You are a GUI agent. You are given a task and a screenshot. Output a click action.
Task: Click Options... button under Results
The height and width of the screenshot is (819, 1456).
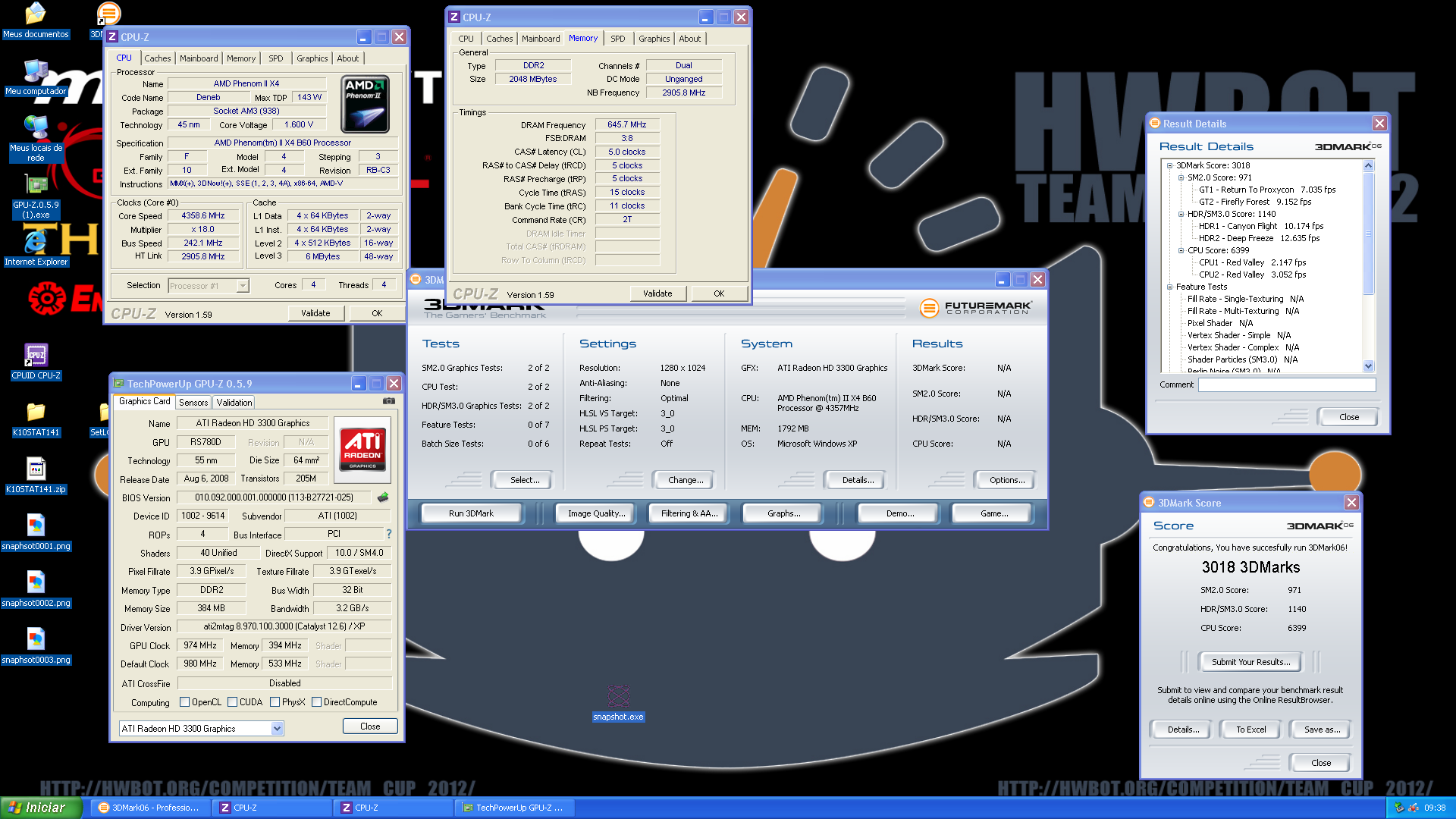click(x=1006, y=480)
